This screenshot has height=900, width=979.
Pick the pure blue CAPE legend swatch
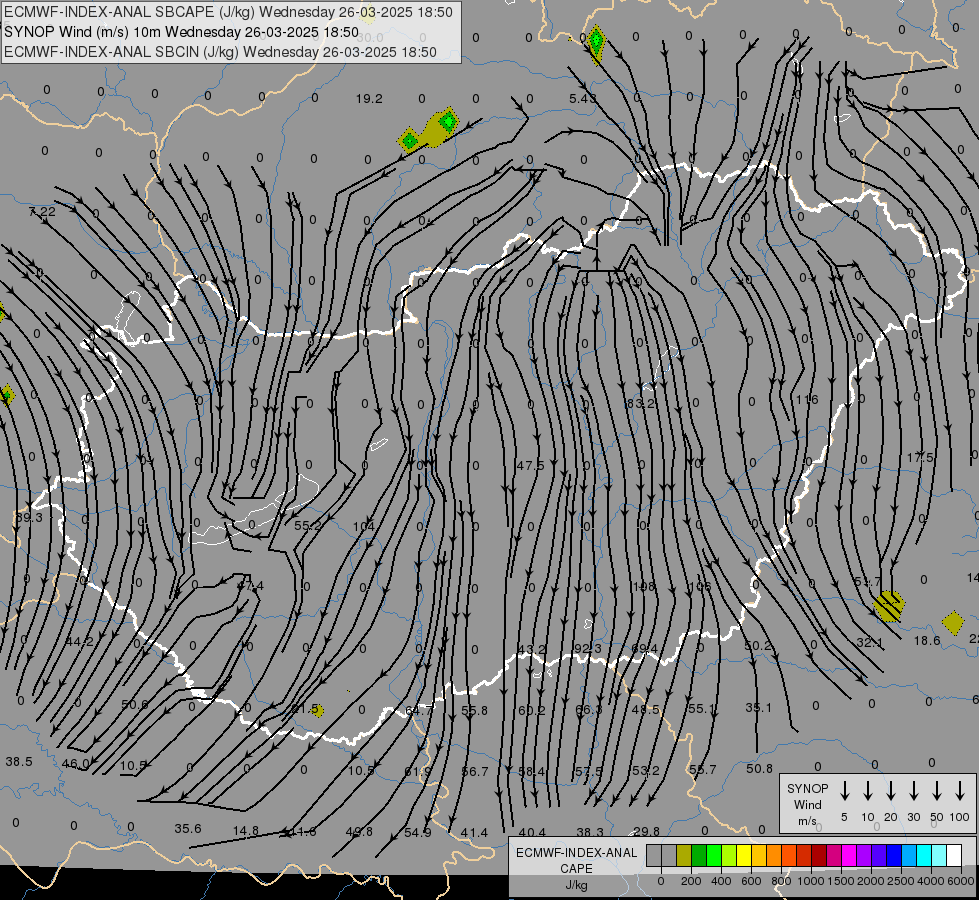coord(893,856)
